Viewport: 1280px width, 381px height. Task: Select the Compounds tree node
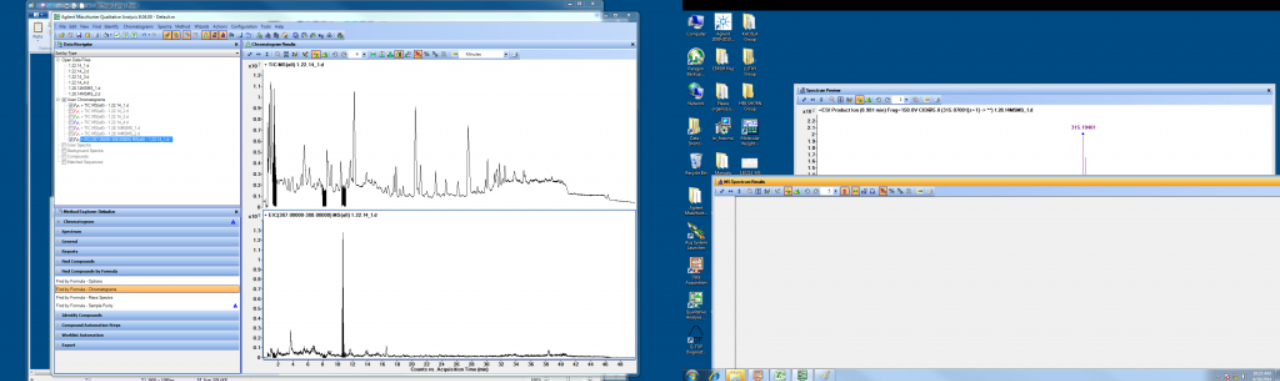[79, 157]
